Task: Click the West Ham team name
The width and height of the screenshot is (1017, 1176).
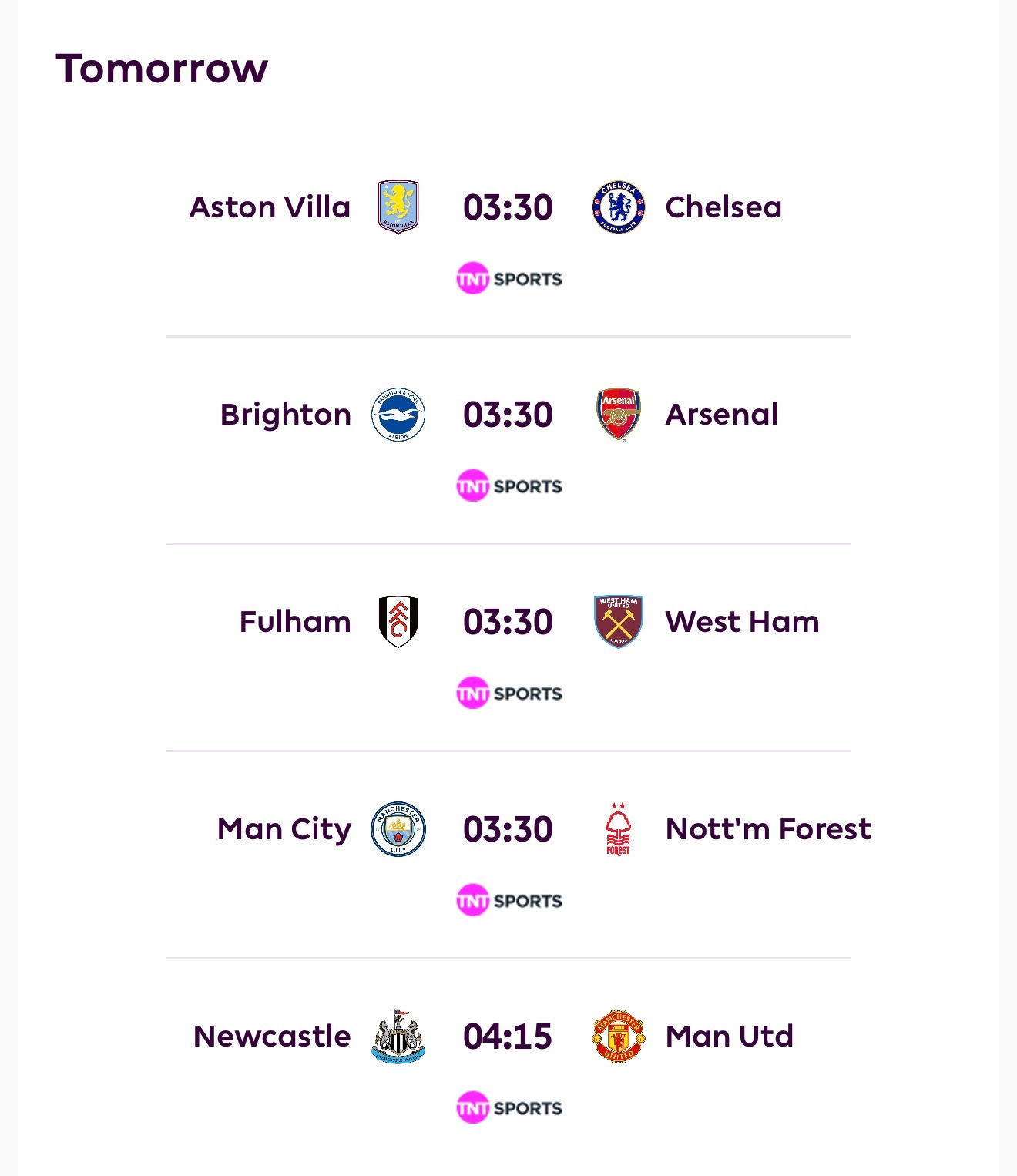Action: pyautogui.click(x=742, y=622)
